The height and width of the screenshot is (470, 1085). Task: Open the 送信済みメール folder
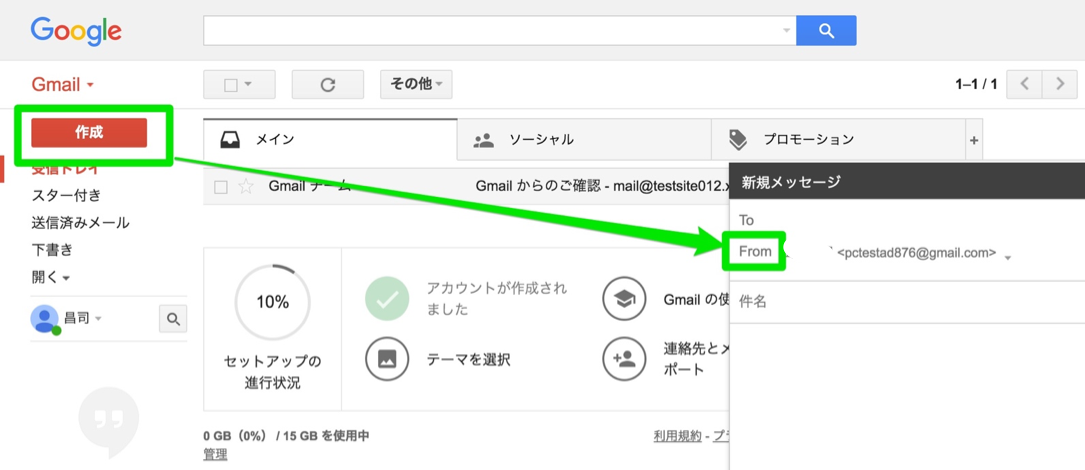[80, 223]
